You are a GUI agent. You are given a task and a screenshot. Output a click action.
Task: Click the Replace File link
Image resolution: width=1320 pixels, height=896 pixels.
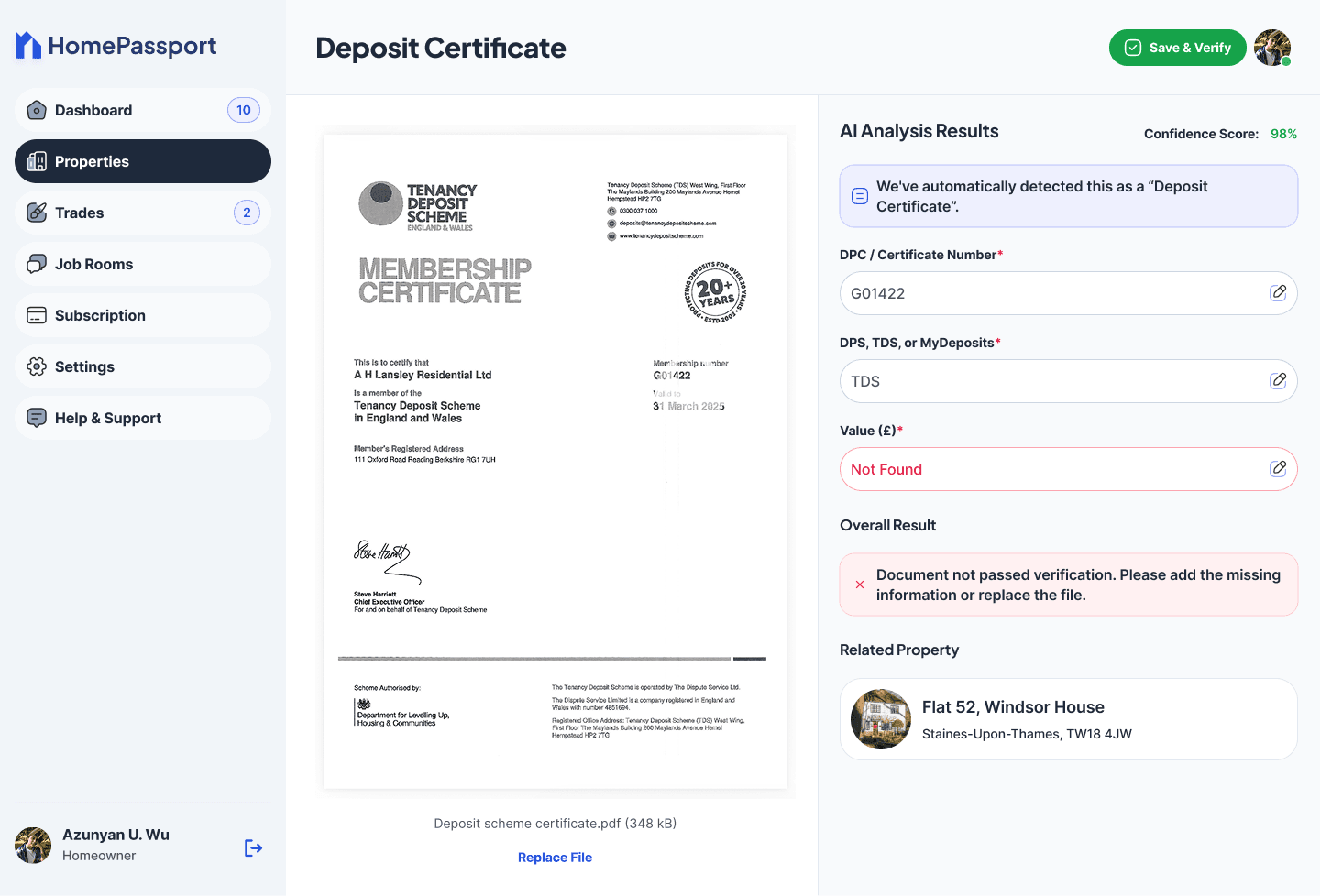point(555,858)
